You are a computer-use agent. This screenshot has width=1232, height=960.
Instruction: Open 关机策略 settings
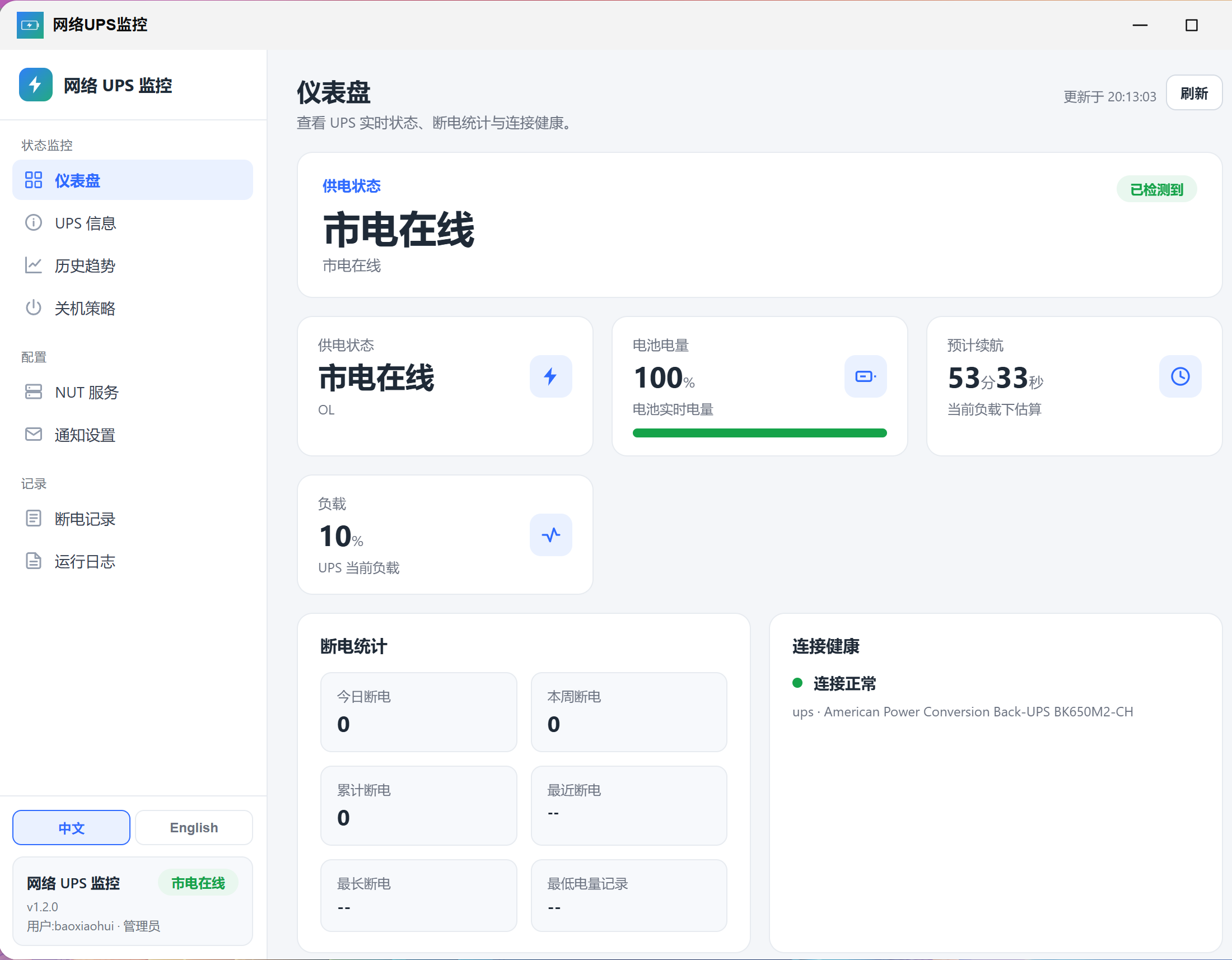click(x=133, y=307)
